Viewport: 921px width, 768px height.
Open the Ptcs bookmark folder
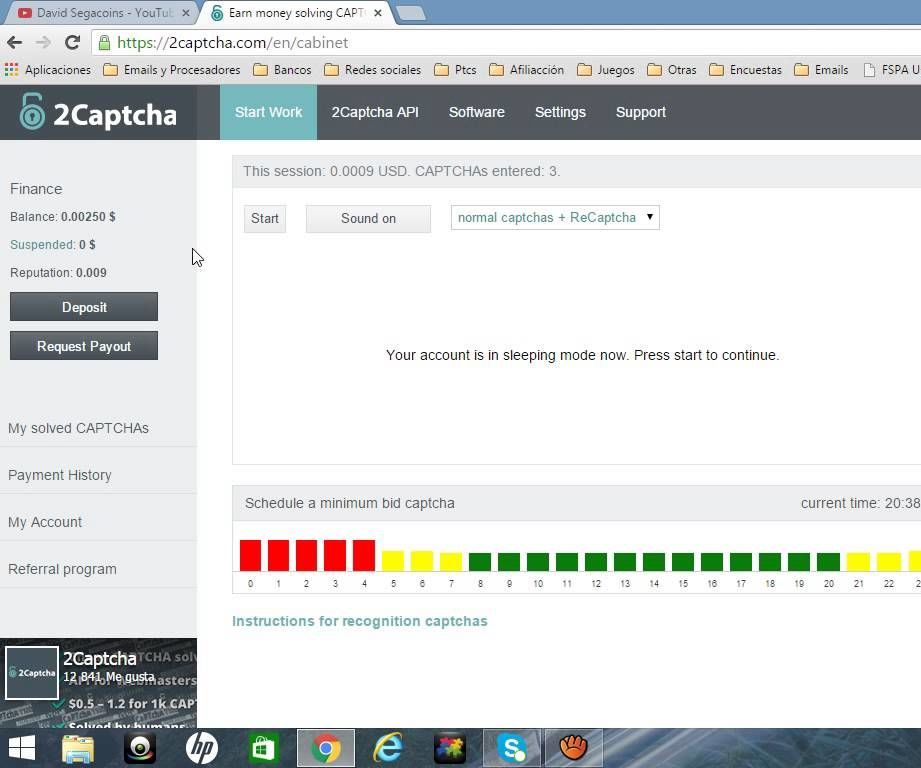[455, 70]
